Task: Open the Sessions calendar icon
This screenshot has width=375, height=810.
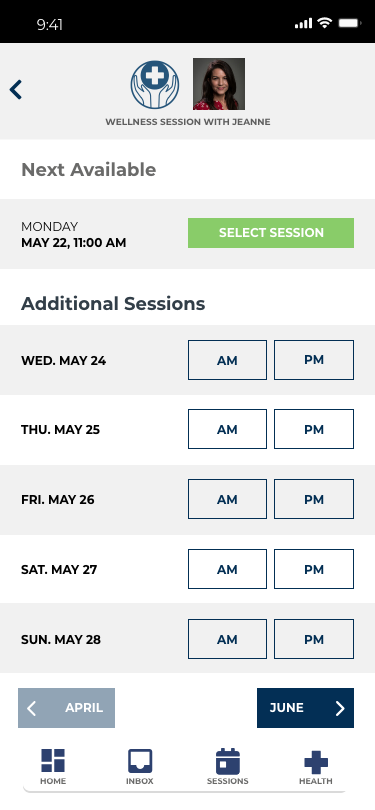Action: (228, 761)
